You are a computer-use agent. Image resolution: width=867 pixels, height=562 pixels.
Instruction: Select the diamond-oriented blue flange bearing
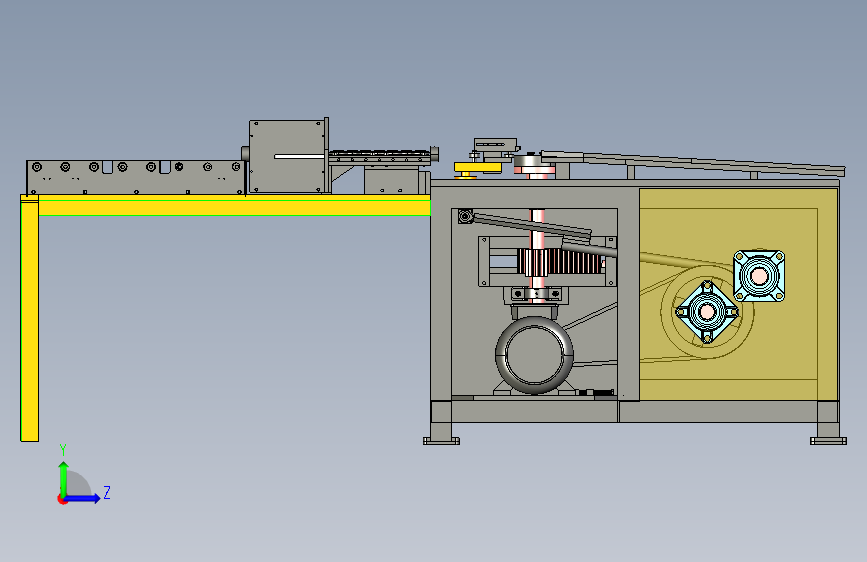click(x=707, y=312)
